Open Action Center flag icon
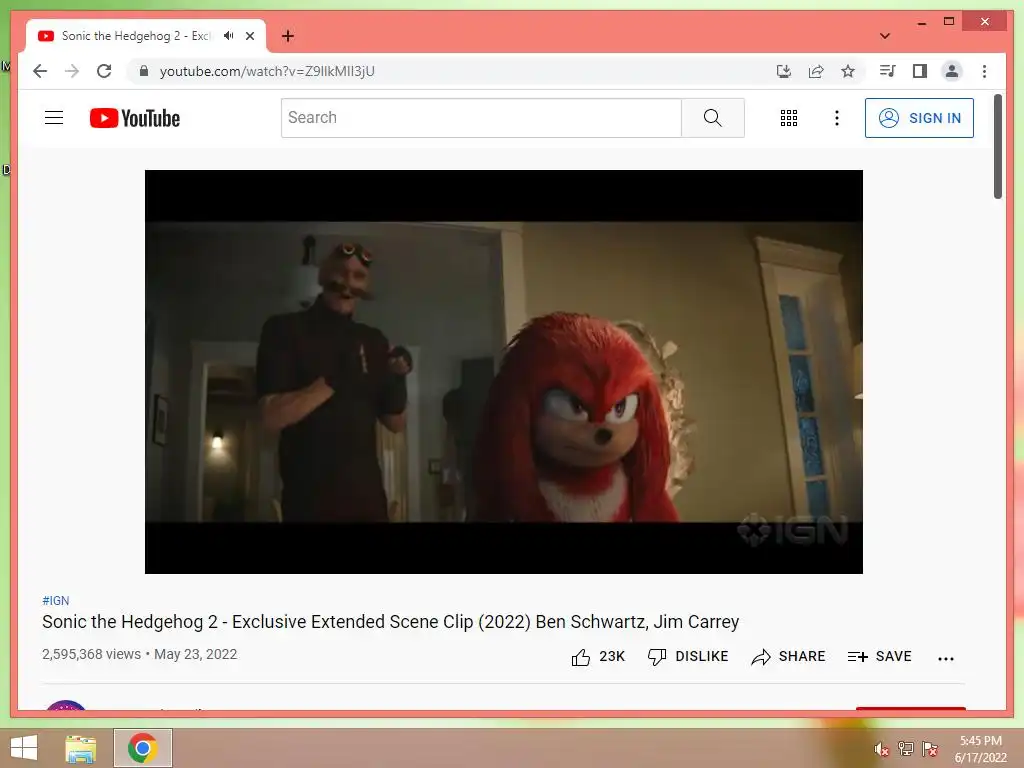Screen dimensions: 1024x768 tap(930, 749)
